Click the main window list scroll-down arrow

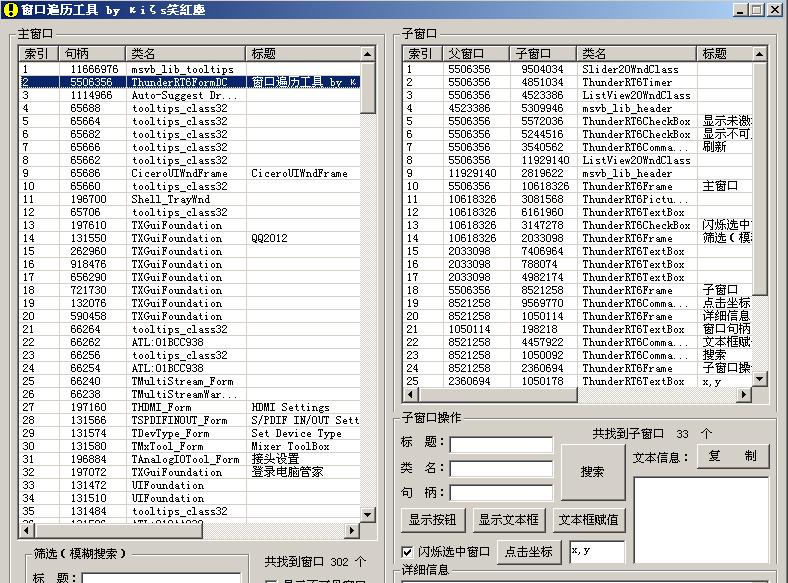click(368, 514)
